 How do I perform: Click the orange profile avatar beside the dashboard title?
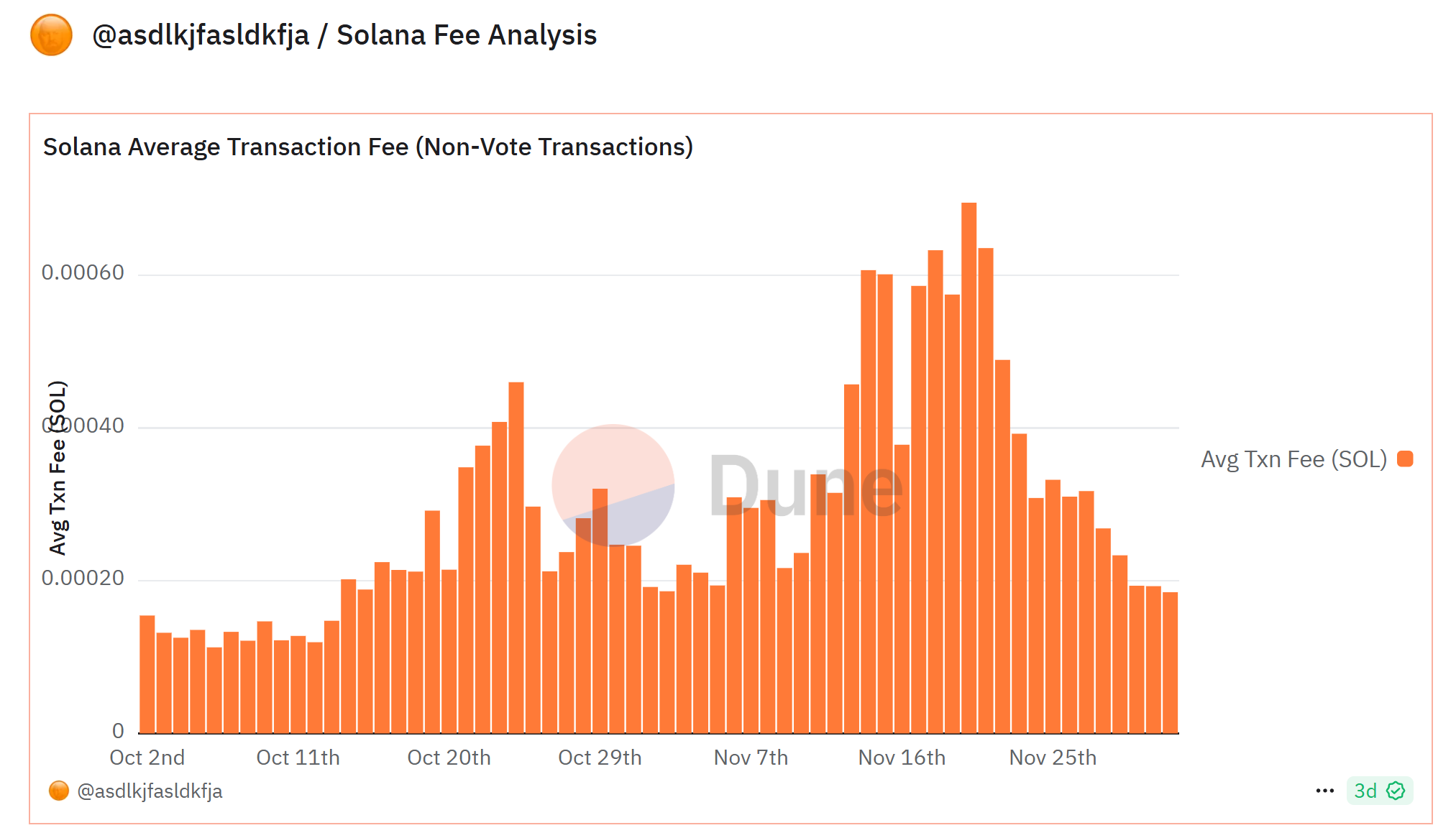(x=51, y=35)
